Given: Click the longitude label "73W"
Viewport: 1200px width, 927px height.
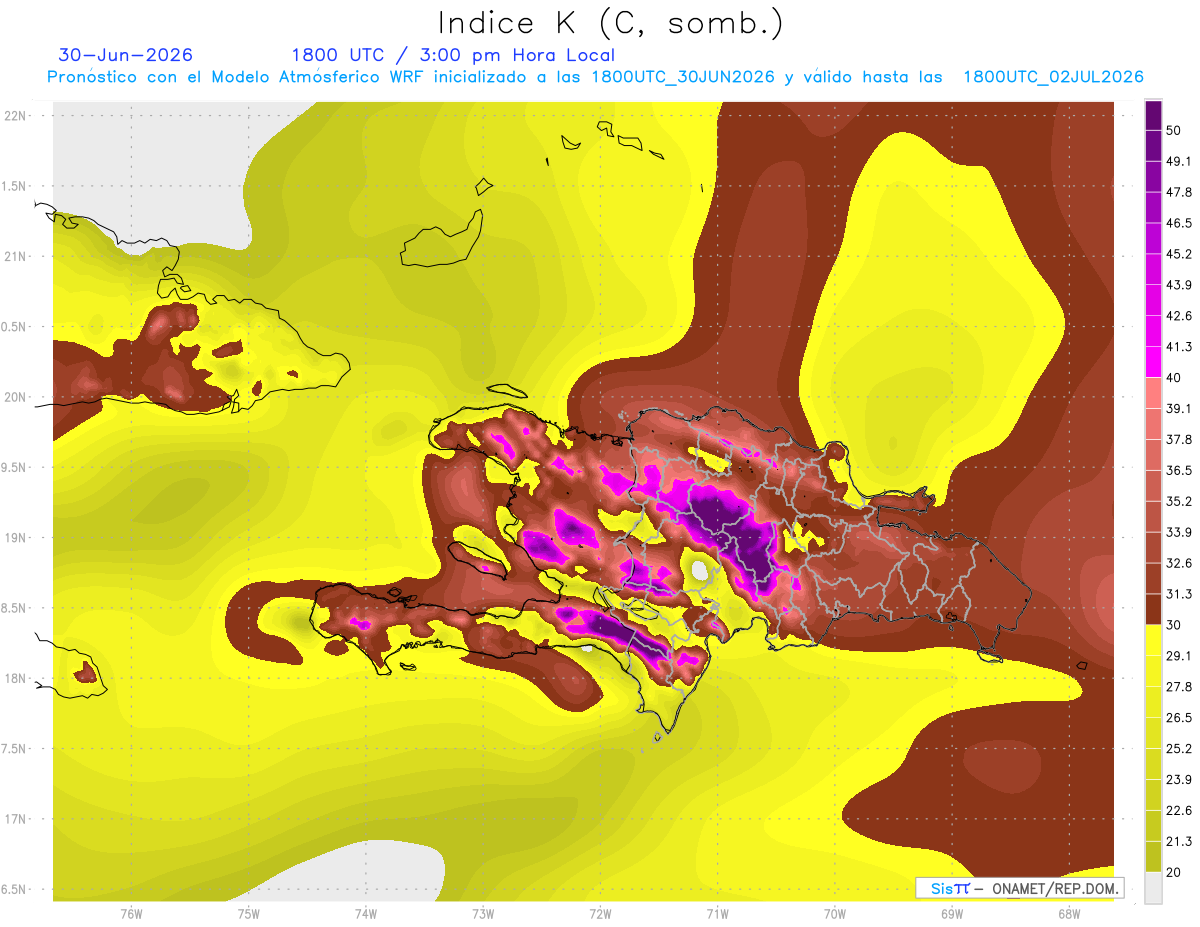Looking at the screenshot, I should click(483, 913).
